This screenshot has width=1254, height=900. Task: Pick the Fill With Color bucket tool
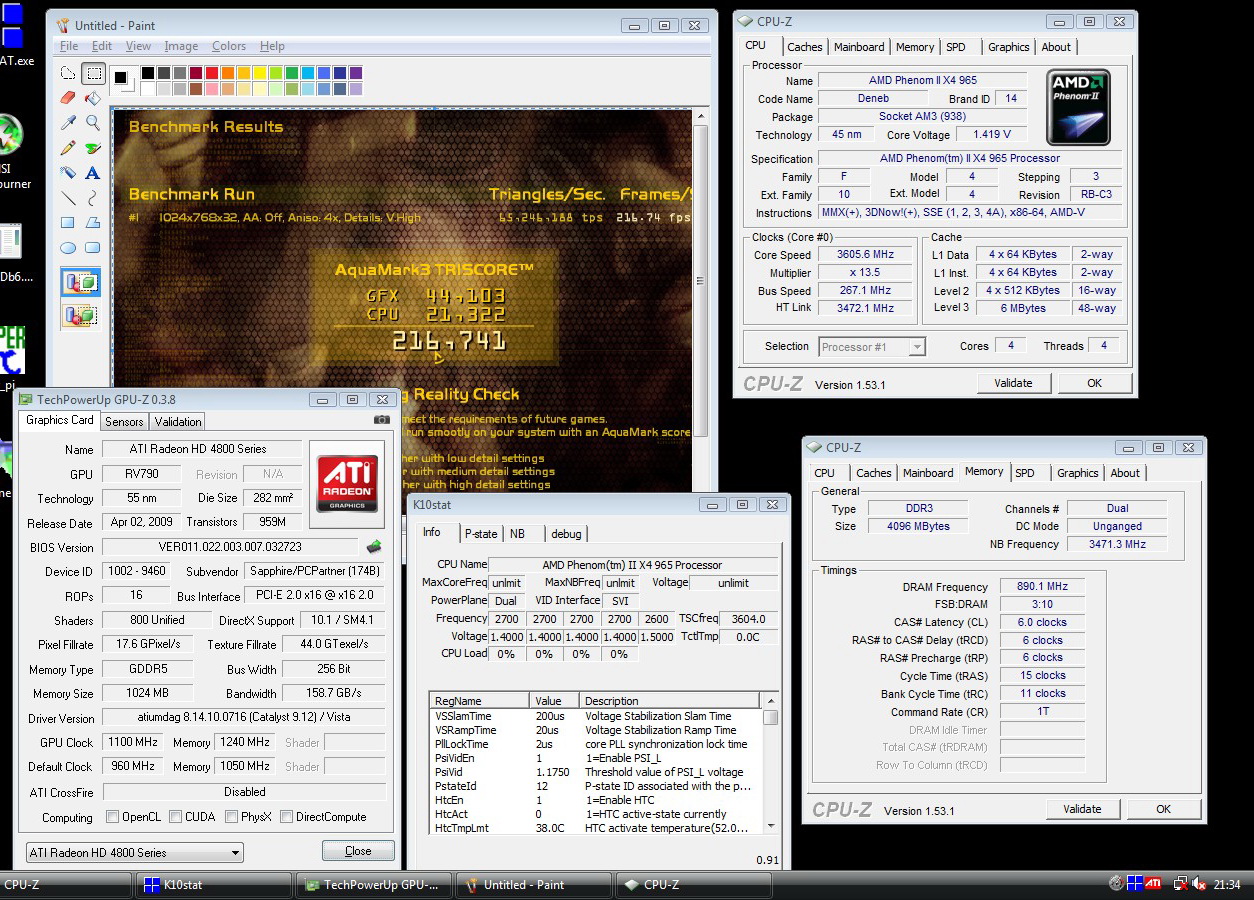click(x=93, y=98)
